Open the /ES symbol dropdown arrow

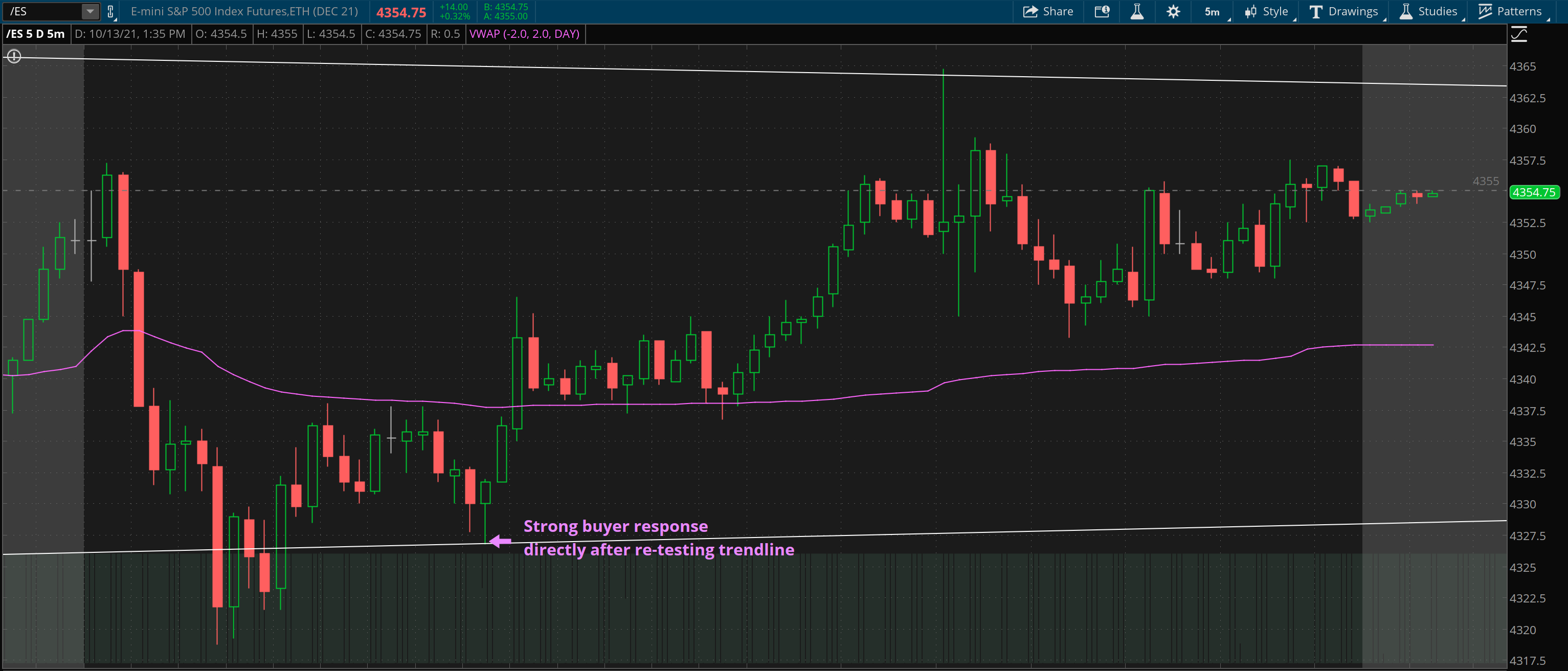tap(89, 11)
